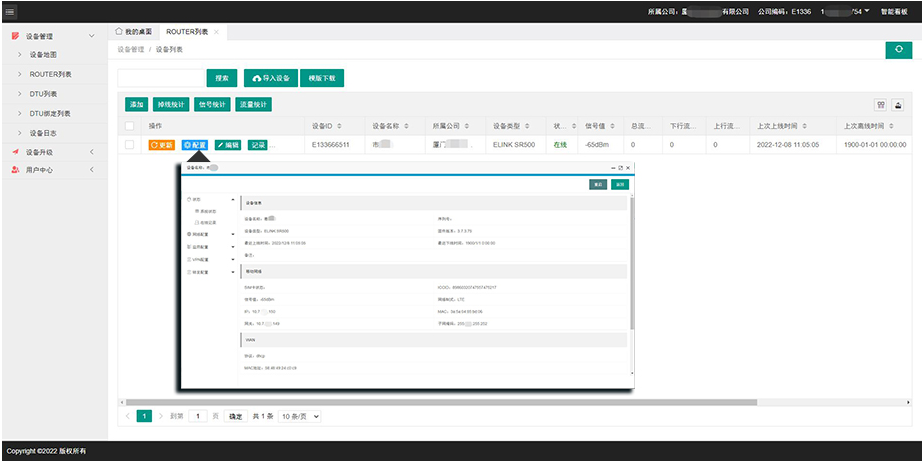Click the hamburger menu icon in top bar
Viewport: 923px width, 465px height.
click(x=10, y=11)
